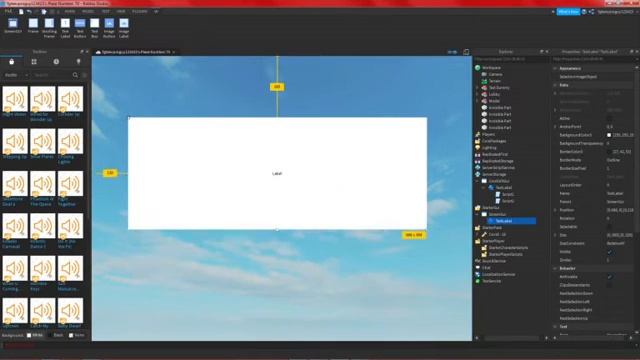Open the Toolbox category dropdown

16,75
